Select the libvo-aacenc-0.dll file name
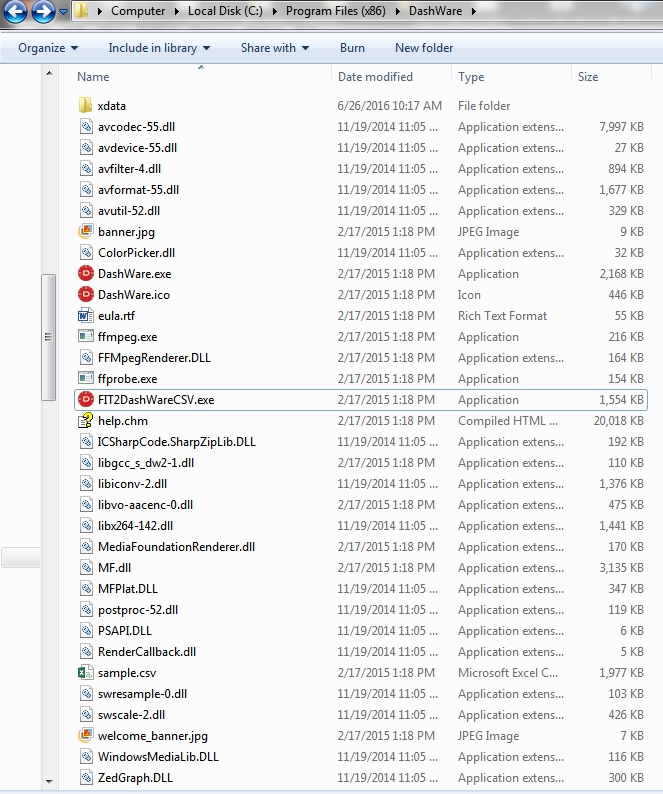 coord(145,505)
